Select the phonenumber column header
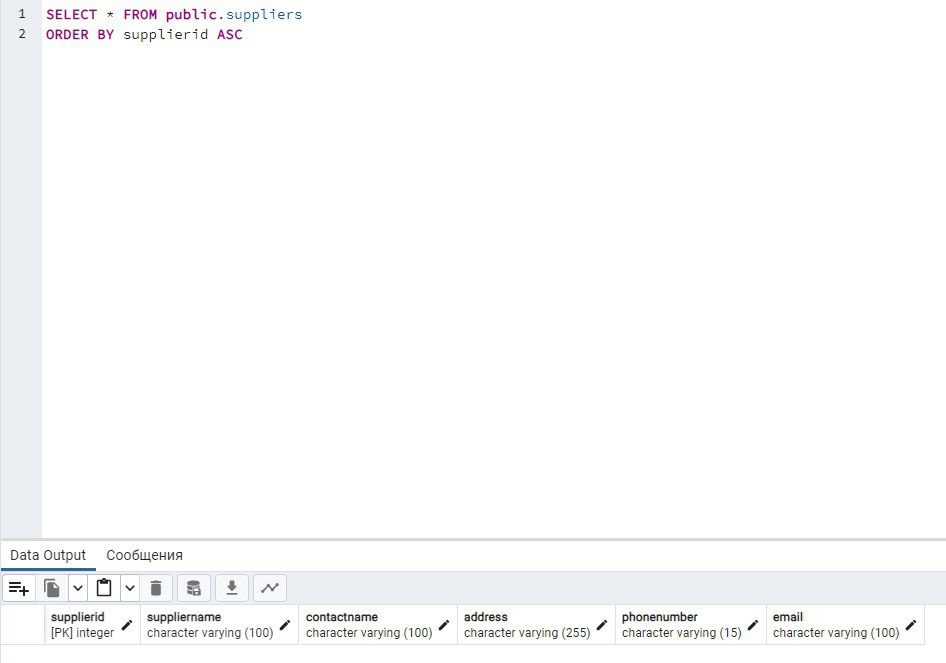This screenshot has height=663, width=946. point(680,625)
